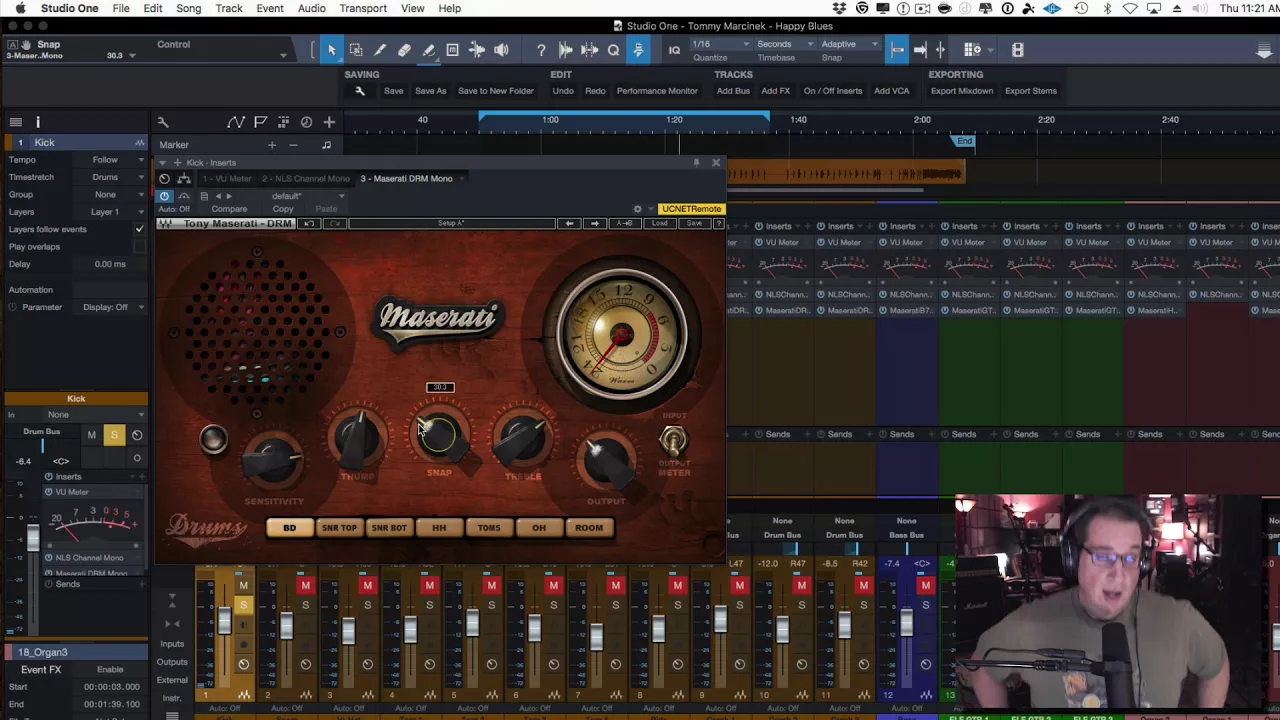Open the Transport menu

(363, 8)
